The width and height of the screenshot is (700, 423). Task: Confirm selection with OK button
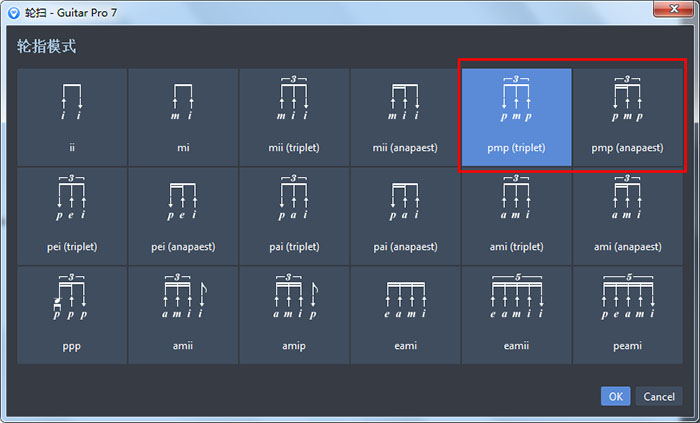615,397
